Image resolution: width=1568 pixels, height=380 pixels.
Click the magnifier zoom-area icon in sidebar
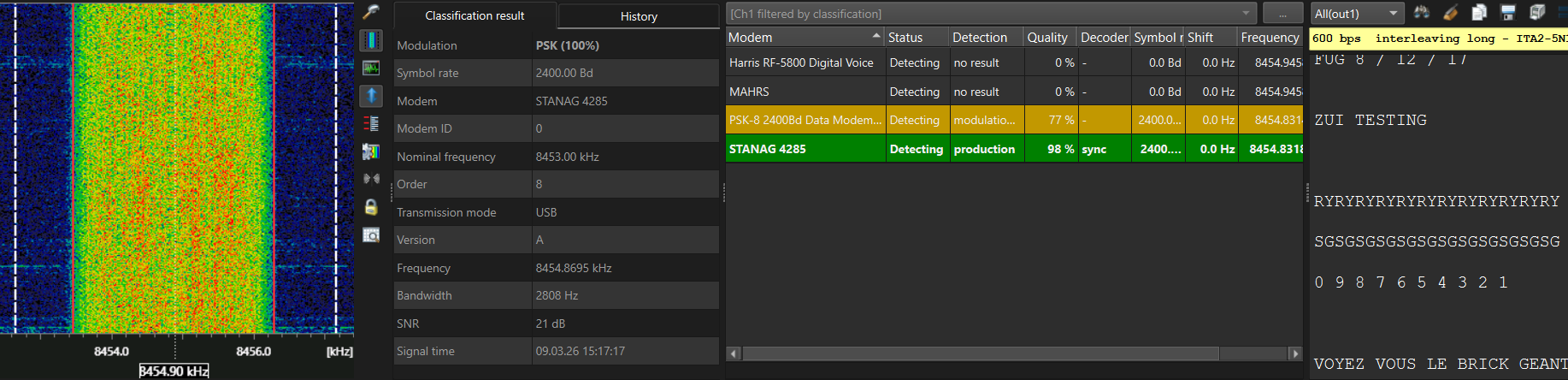click(x=371, y=235)
